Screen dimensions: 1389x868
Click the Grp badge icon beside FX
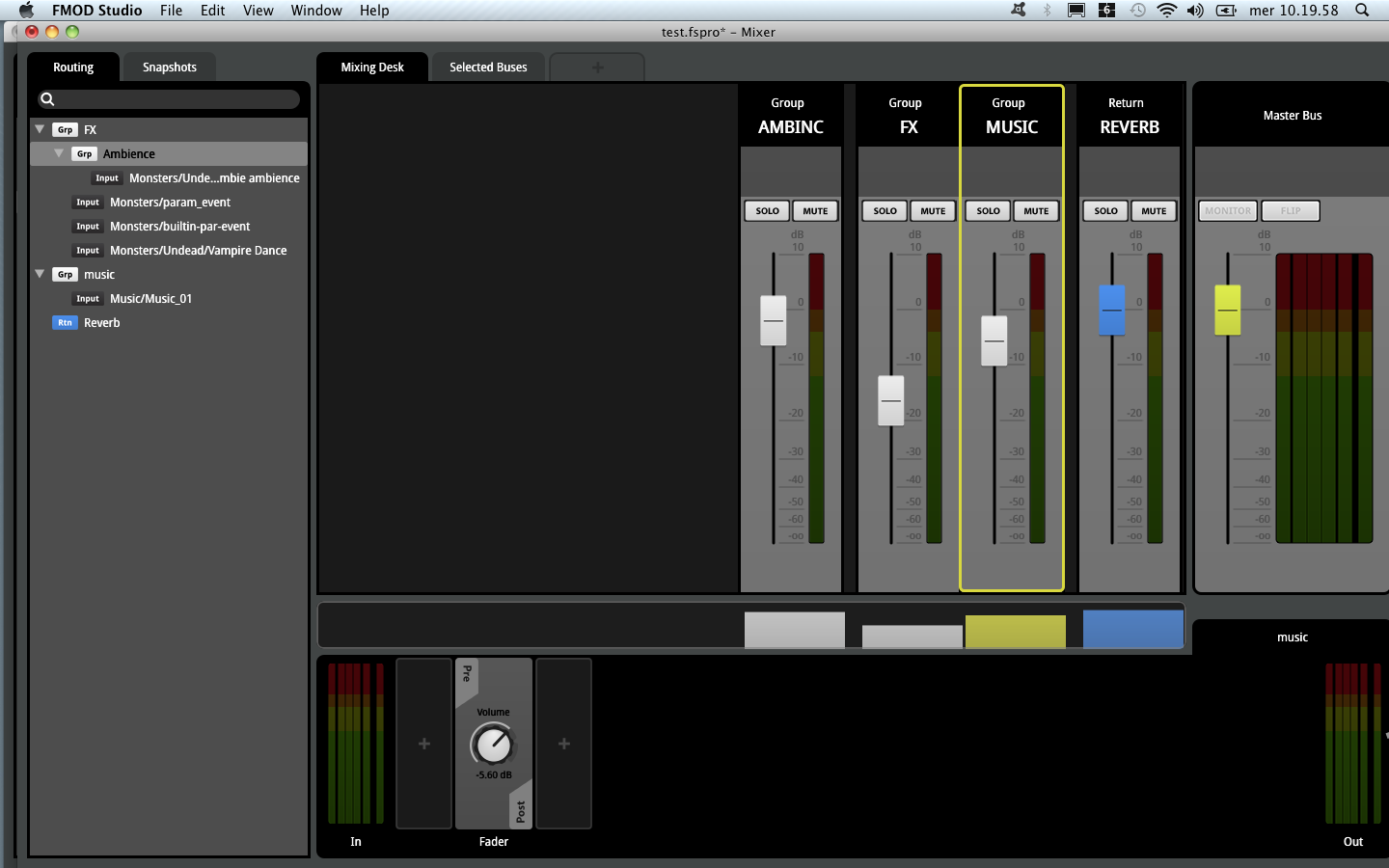click(x=65, y=129)
